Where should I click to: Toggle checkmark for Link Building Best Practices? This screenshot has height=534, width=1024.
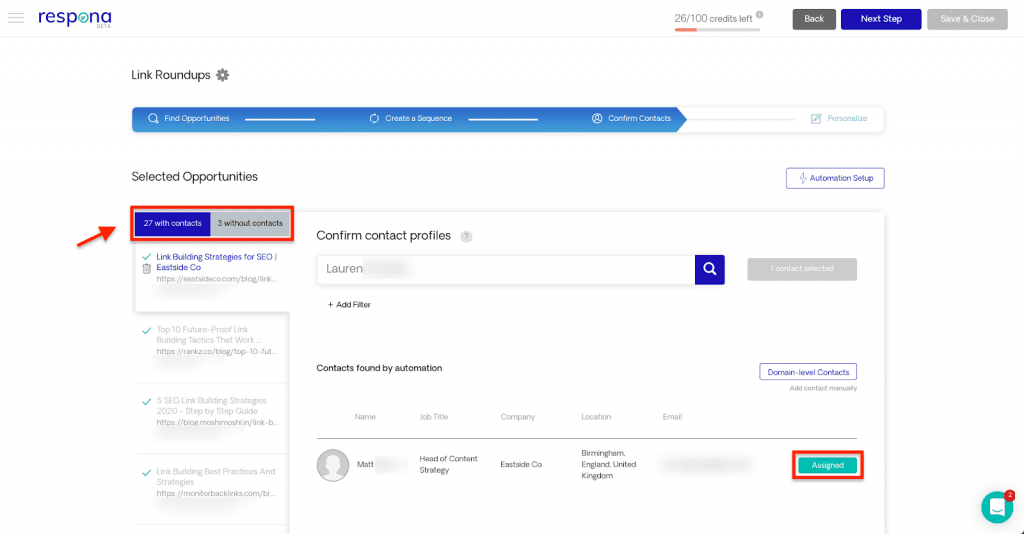(x=146, y=473)
